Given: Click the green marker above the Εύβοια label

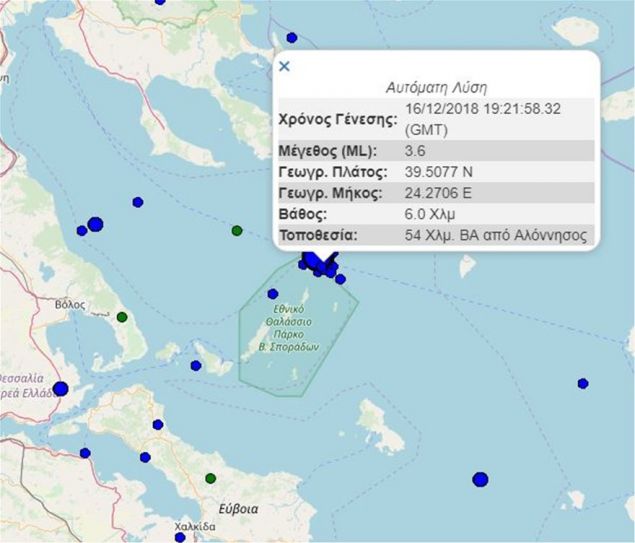Looking at the screenshot, I should point(210,478).
